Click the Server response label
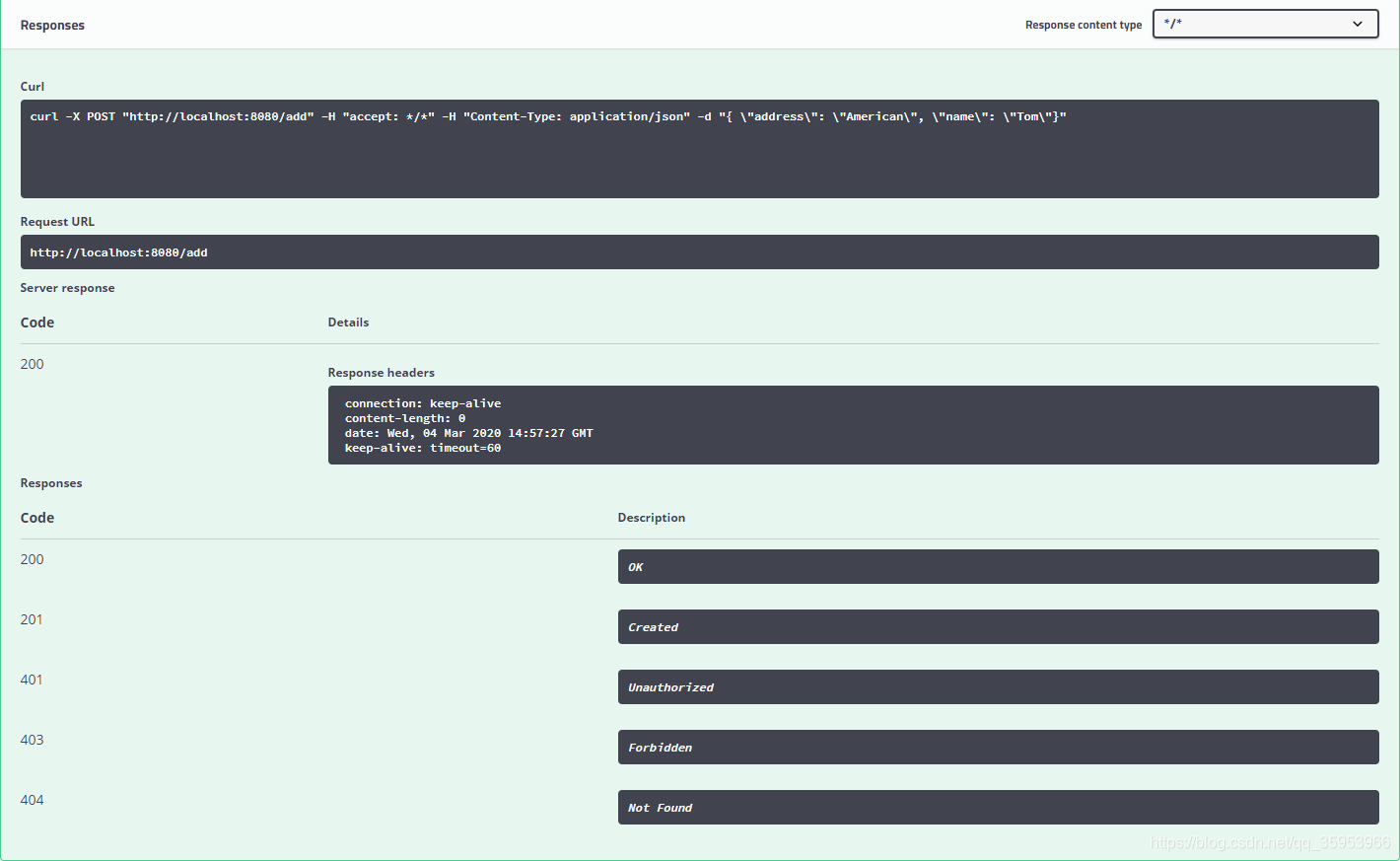The height and width of the screenshot is (861, 1400). coord(68,288)
